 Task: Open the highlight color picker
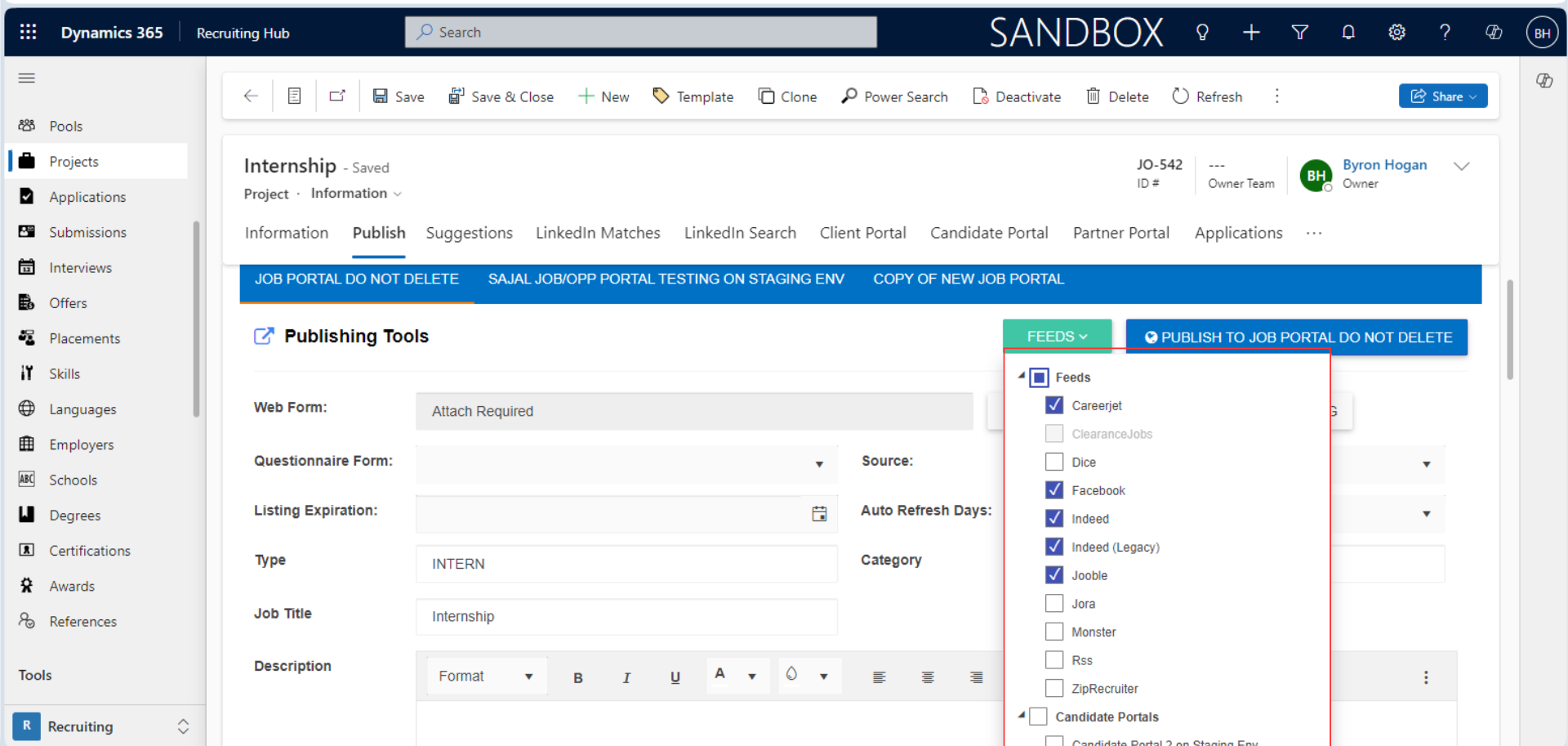[808, 676]
